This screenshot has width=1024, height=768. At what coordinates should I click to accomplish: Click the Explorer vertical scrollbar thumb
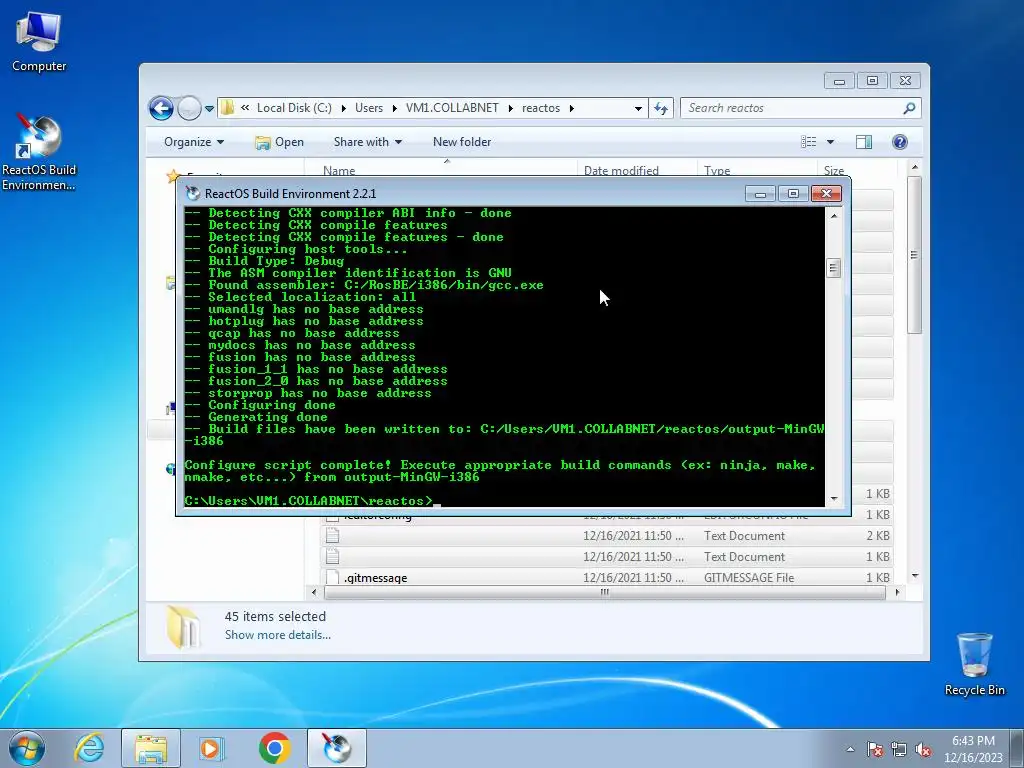(914, 255)
